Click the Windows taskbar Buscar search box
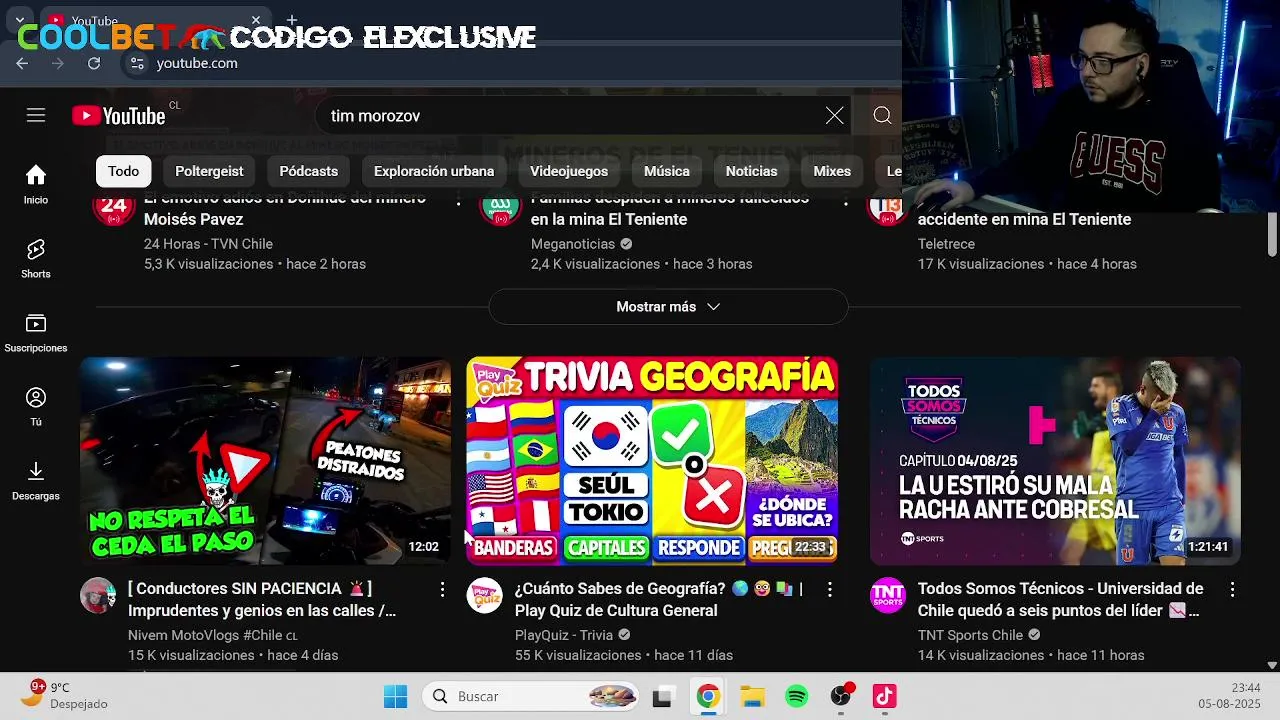Image resolution: width=1280 pixels, height=720 pixels. pos(531,696)
